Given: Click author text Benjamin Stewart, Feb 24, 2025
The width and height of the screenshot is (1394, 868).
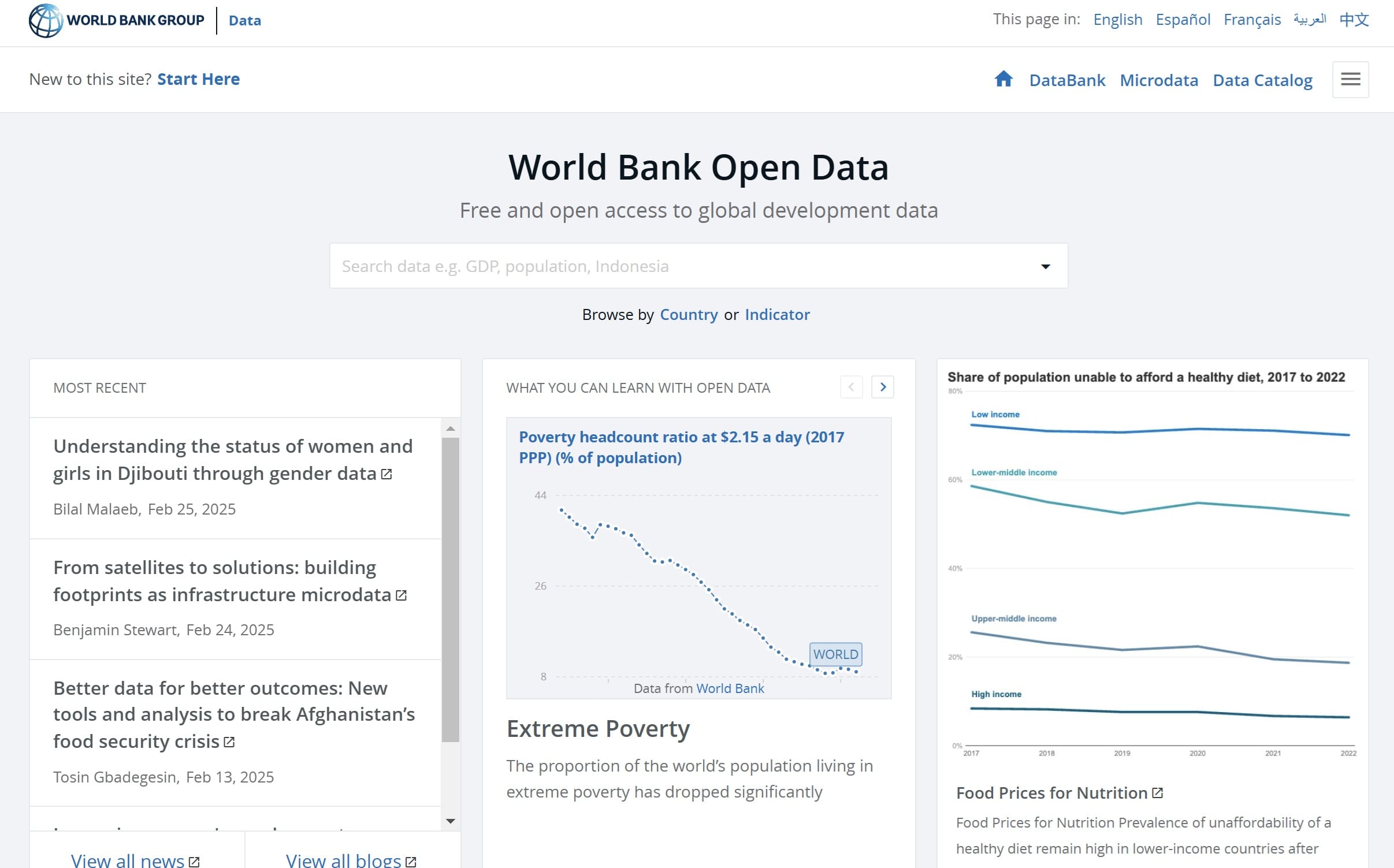Looking at the screenshot, I should pos(163,630).
